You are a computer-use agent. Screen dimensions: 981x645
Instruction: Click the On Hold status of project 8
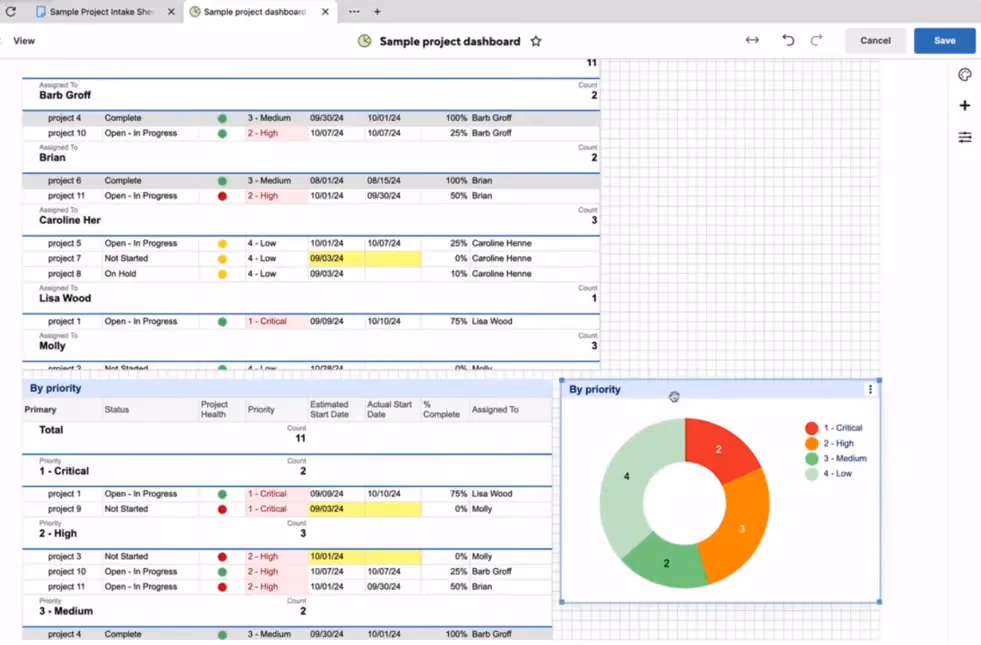click(120, 274)
